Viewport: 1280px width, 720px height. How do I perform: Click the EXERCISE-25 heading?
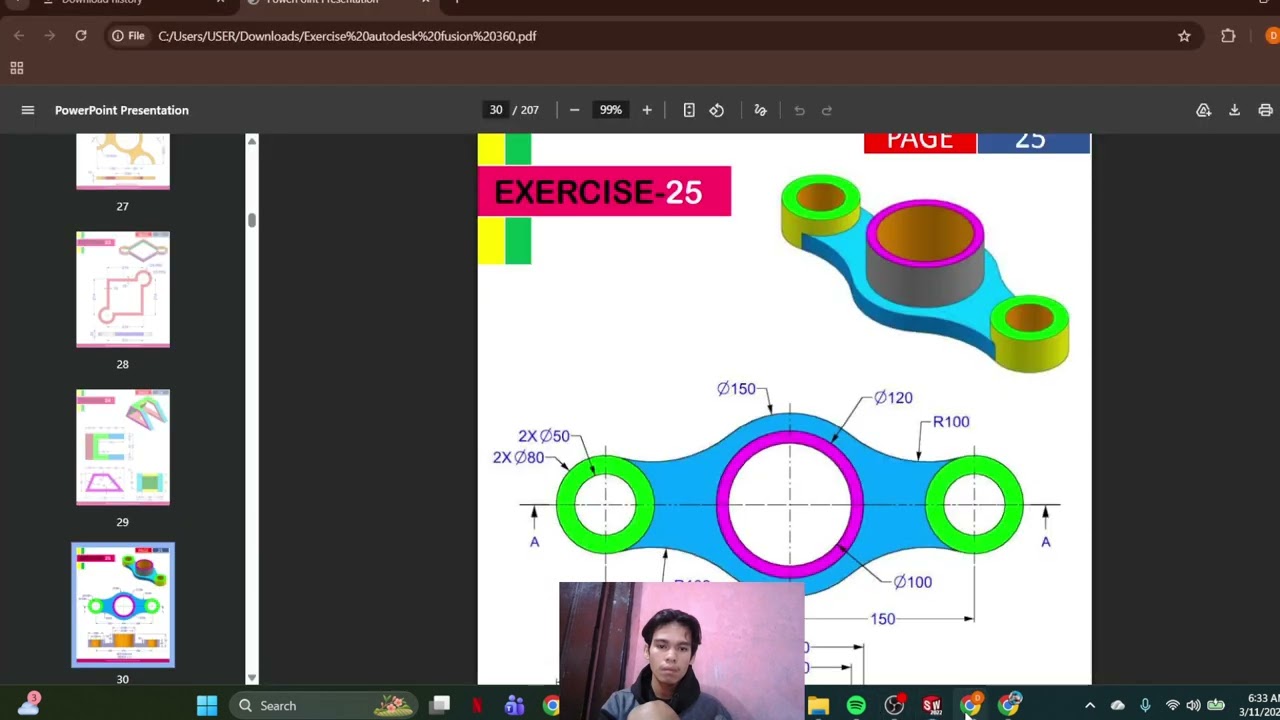click(x=598, y=192)
